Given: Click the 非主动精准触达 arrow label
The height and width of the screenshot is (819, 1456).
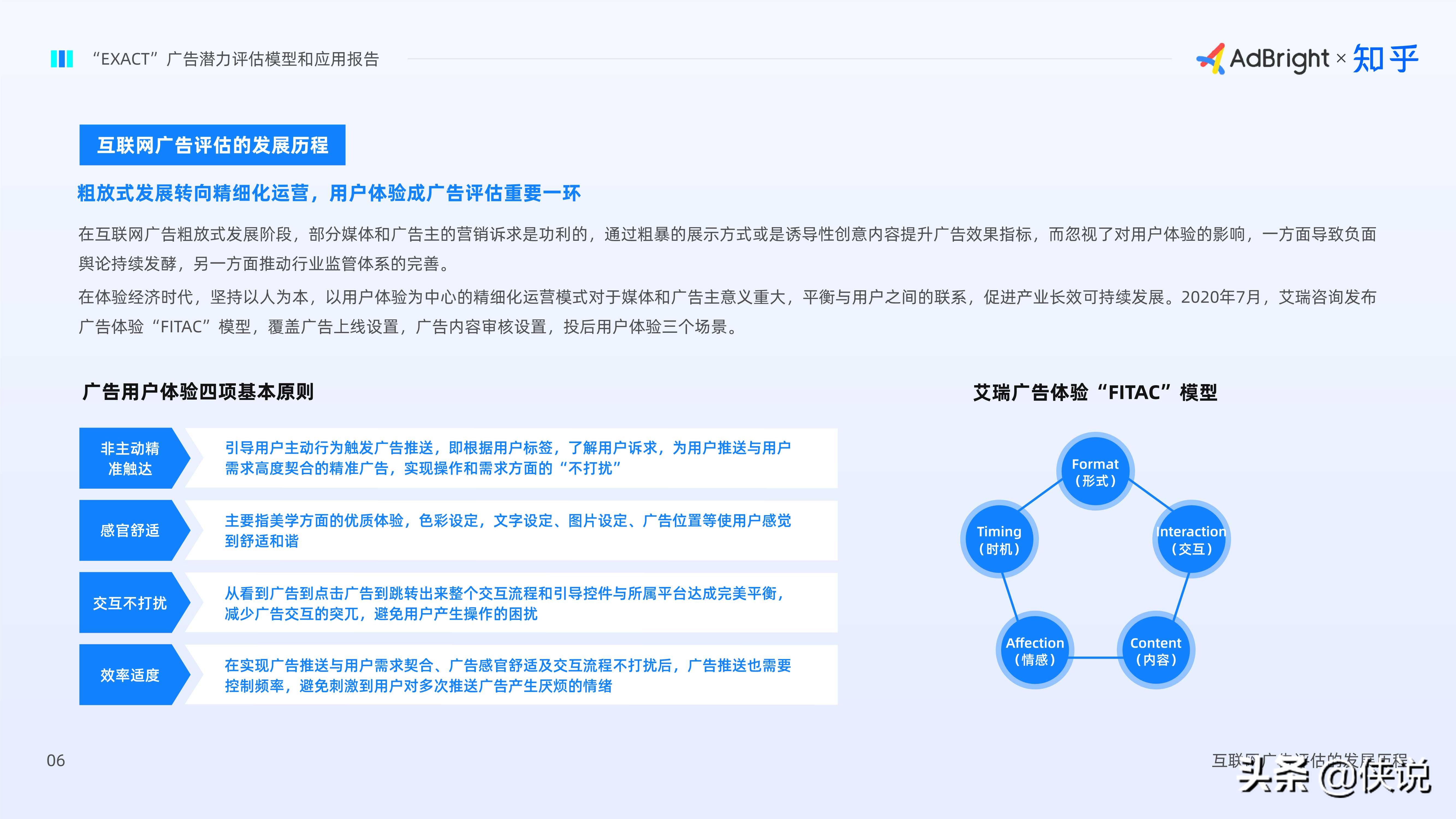Looking at the screenshot, I should [x=135, y=458].
